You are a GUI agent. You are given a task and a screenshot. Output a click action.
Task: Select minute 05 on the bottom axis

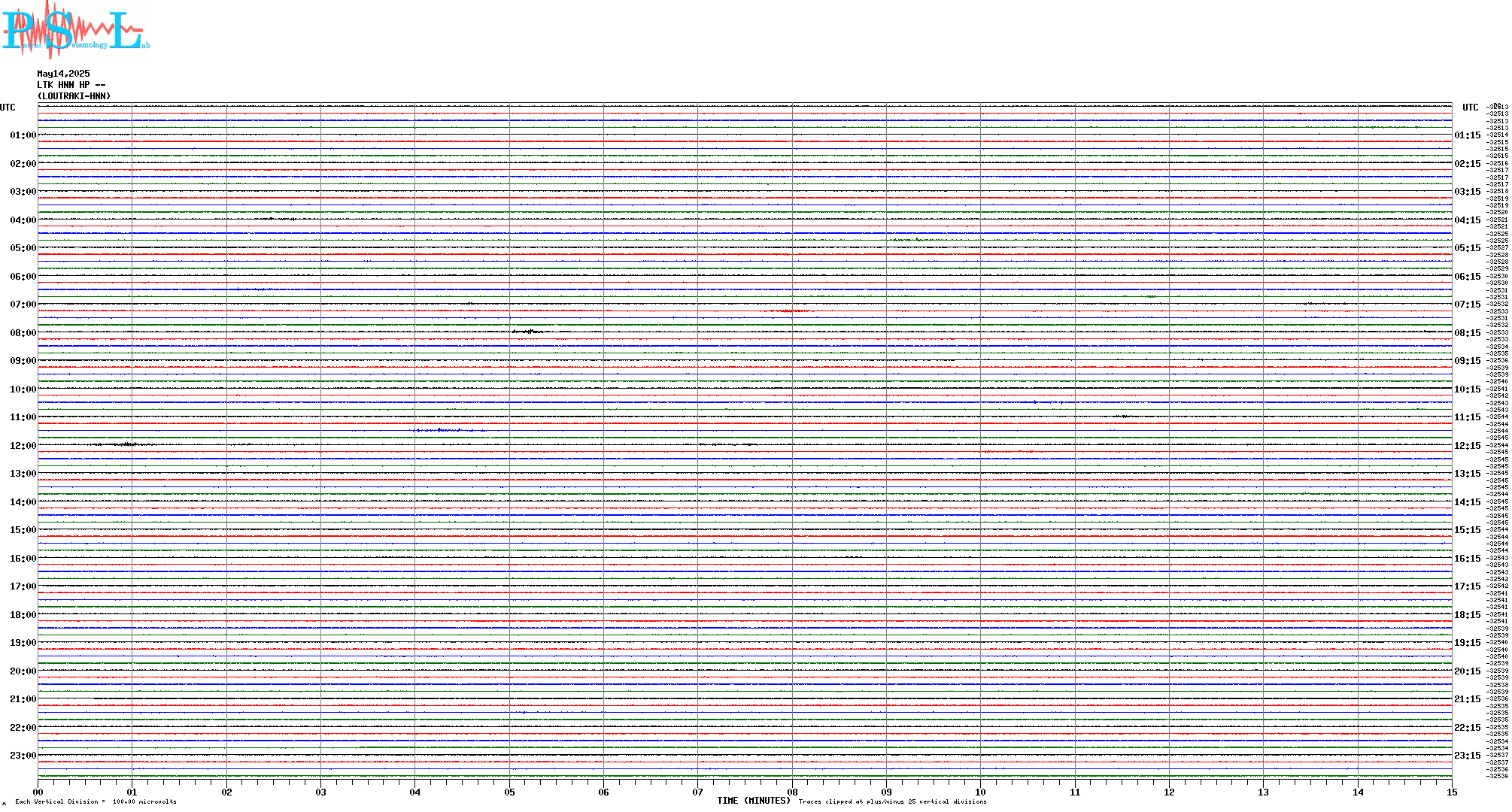509,792
